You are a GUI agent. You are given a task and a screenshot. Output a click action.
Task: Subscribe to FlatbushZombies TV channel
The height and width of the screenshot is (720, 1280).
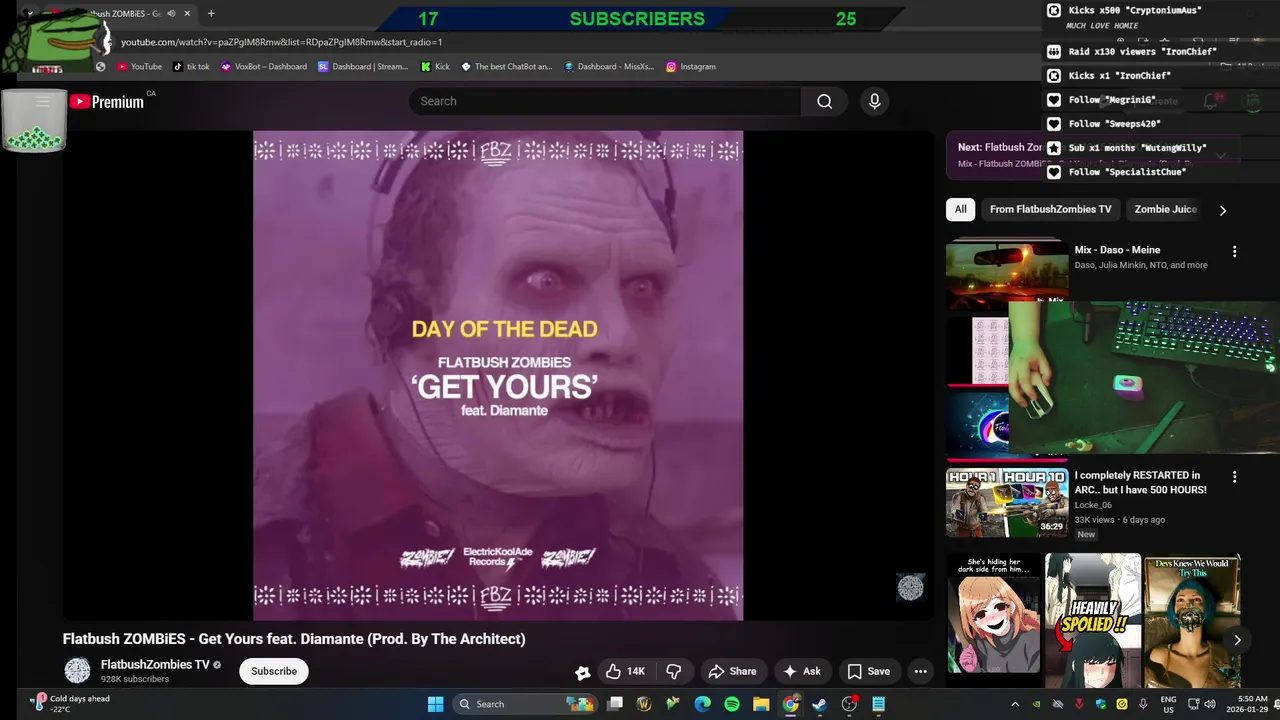pyautogui.click(x=274, y=671)
